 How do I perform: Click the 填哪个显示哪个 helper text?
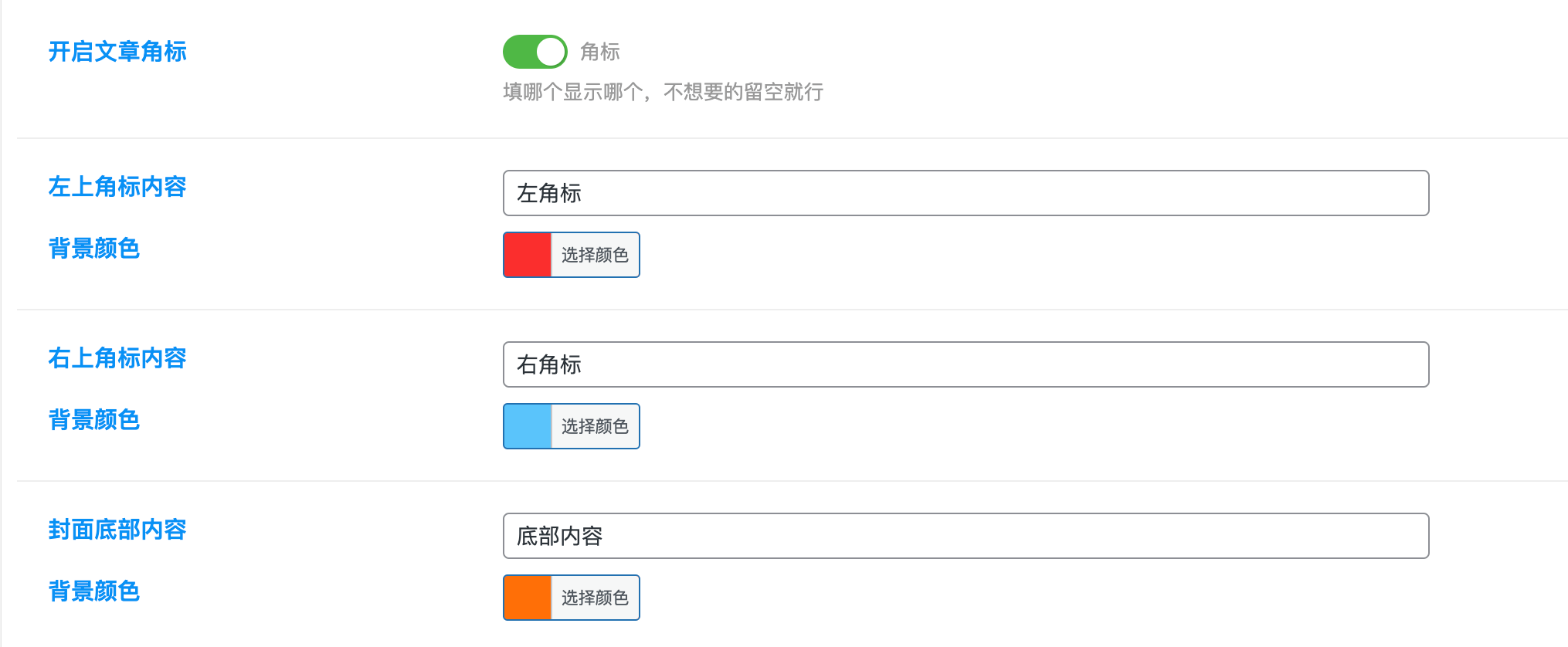click(x=663, y=92)
